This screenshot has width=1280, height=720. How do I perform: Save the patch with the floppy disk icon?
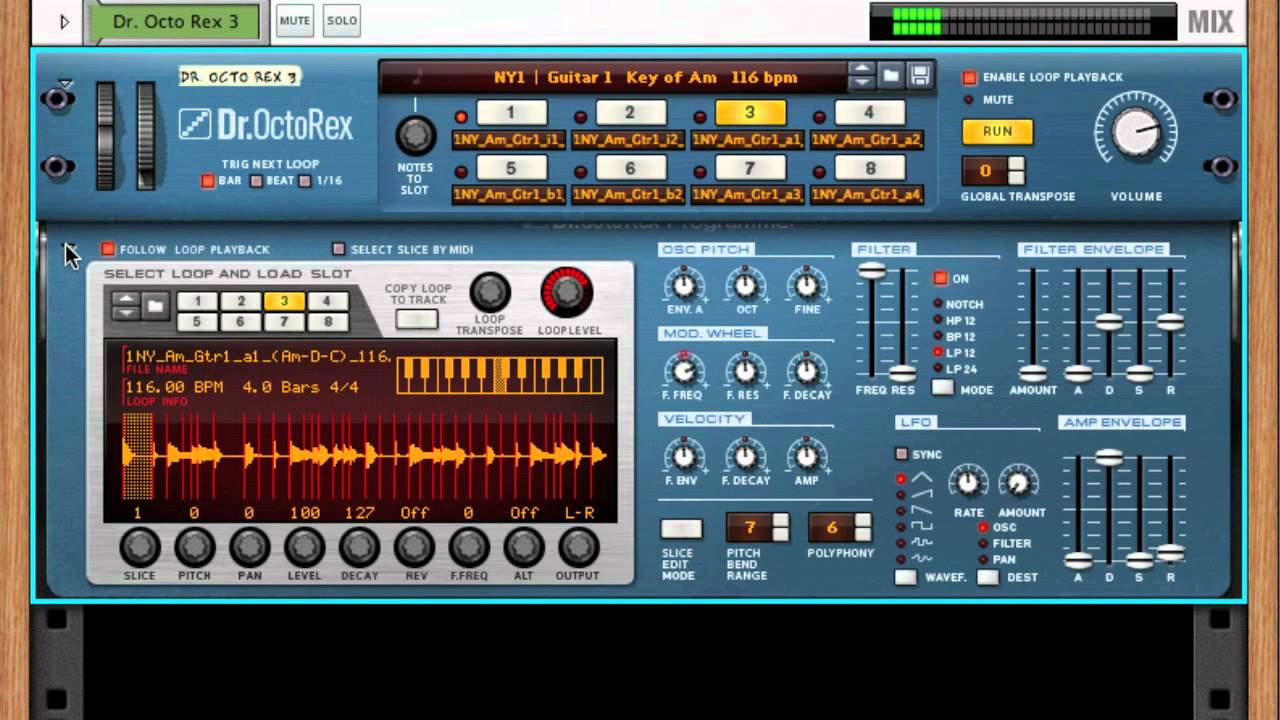[920, 76]
